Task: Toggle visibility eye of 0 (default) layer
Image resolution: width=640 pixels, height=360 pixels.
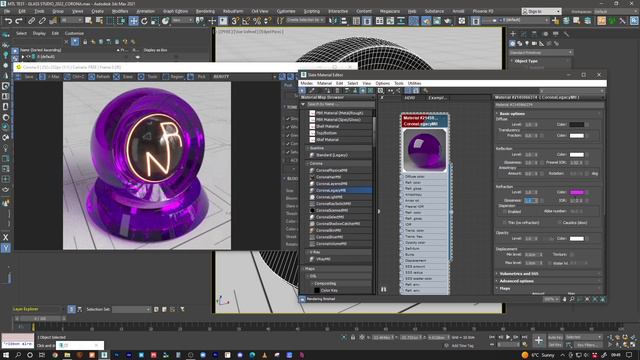Action: pos(28,57)
